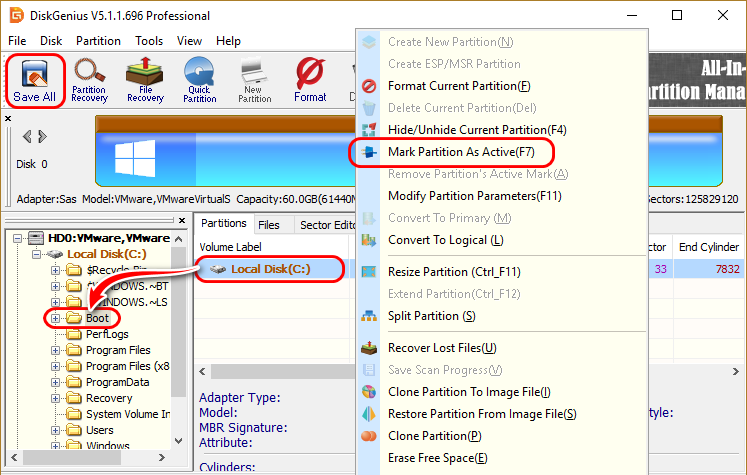Click the Restore Partition From Image File icon
The height and width of the screenshot is (475, 747).
[369, 414]
